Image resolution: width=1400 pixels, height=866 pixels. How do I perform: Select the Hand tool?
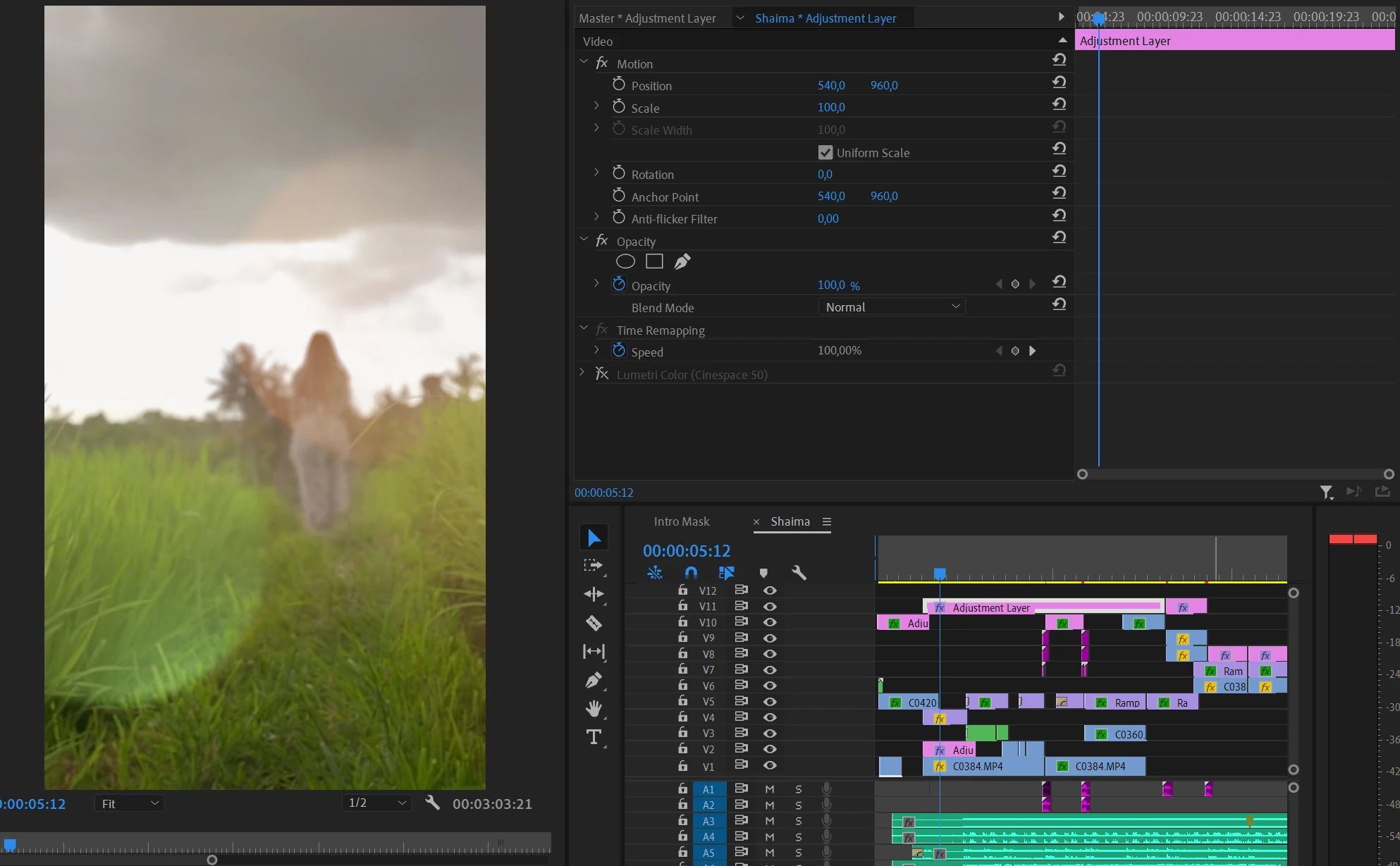[594, 709]
